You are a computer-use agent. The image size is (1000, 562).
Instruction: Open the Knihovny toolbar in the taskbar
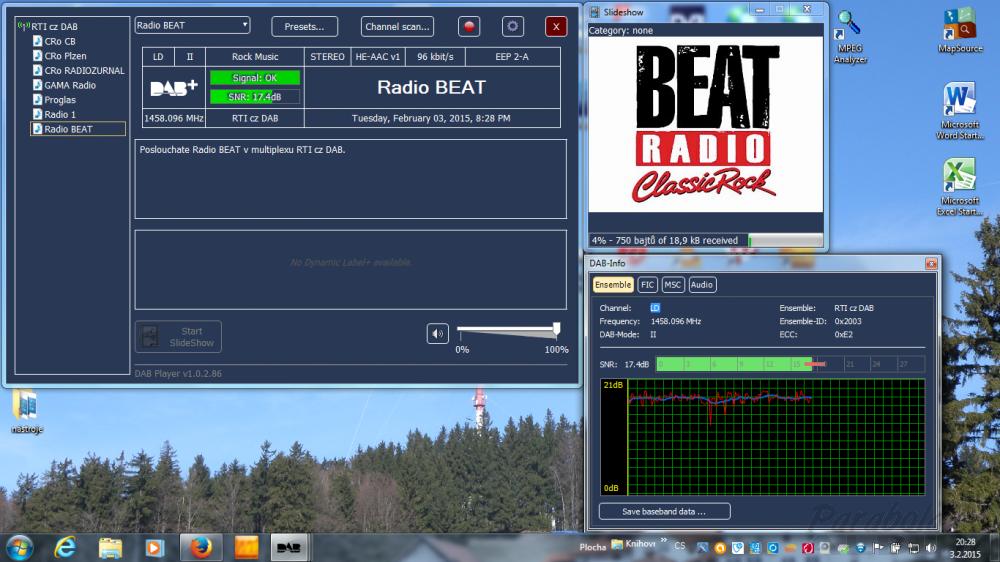[x=634, y=544]
